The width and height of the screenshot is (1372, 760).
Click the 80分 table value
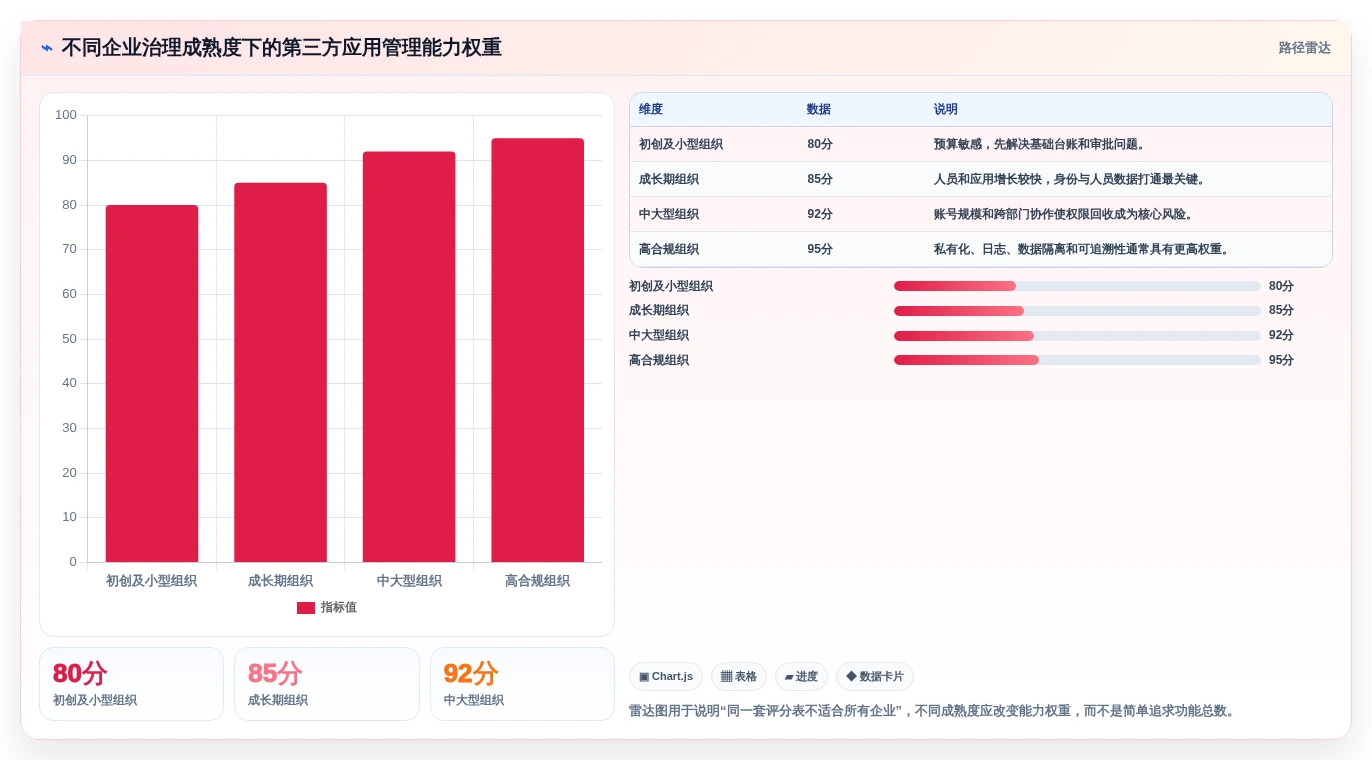coord(820,144)
